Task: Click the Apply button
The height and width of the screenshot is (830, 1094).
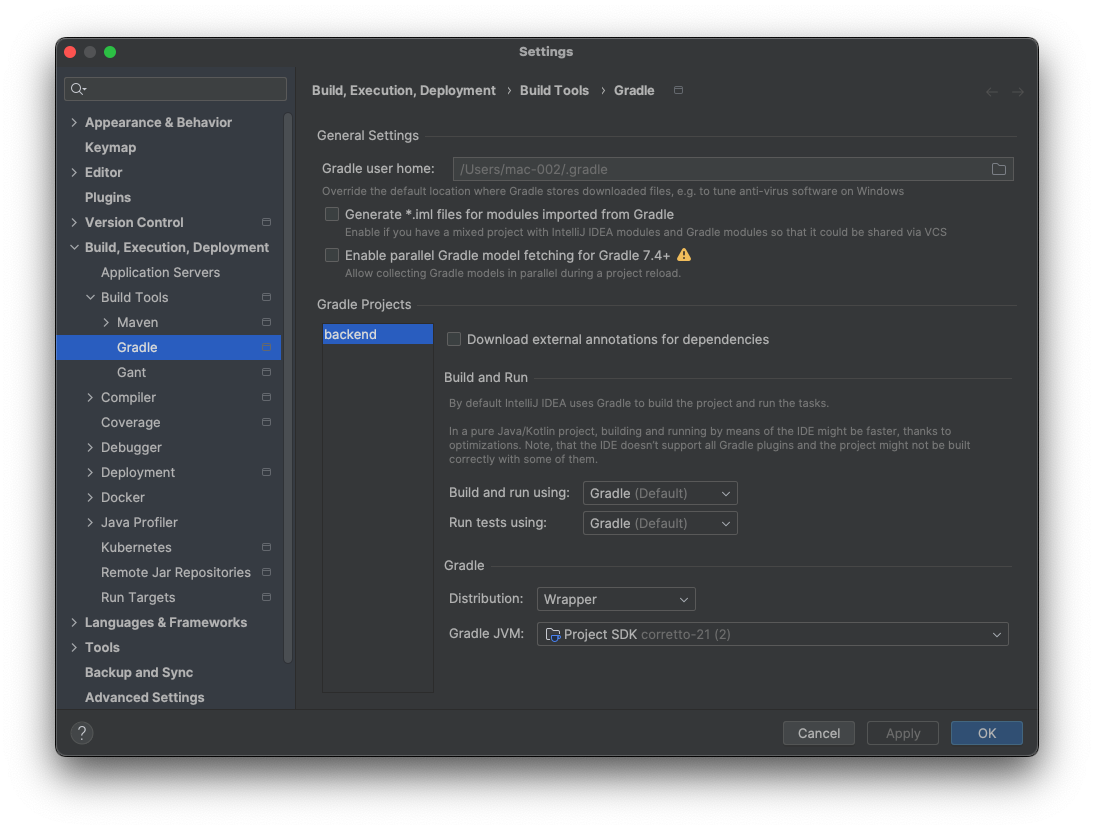Action: point(903,733)
